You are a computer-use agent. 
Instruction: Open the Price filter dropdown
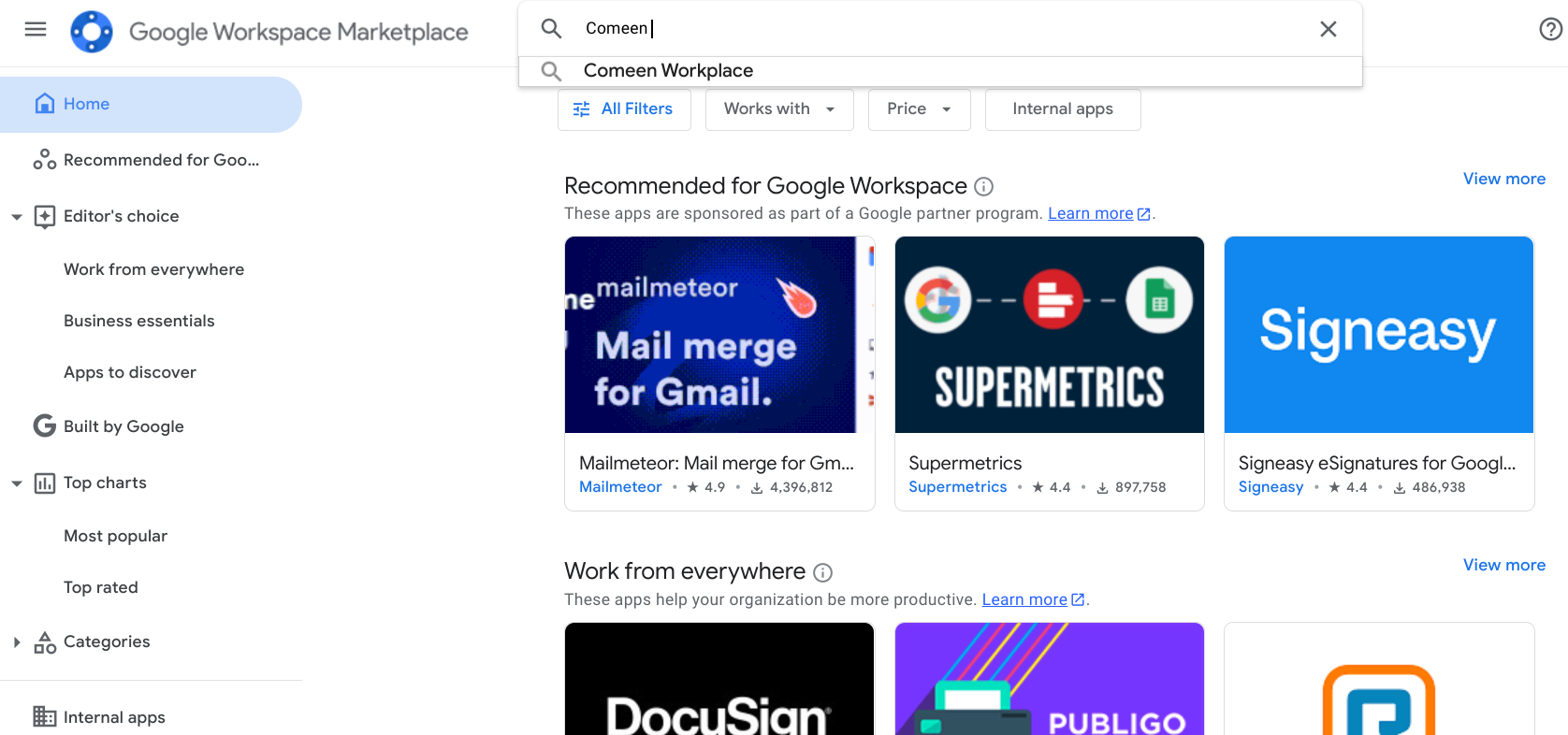click(x=919, y=109)
